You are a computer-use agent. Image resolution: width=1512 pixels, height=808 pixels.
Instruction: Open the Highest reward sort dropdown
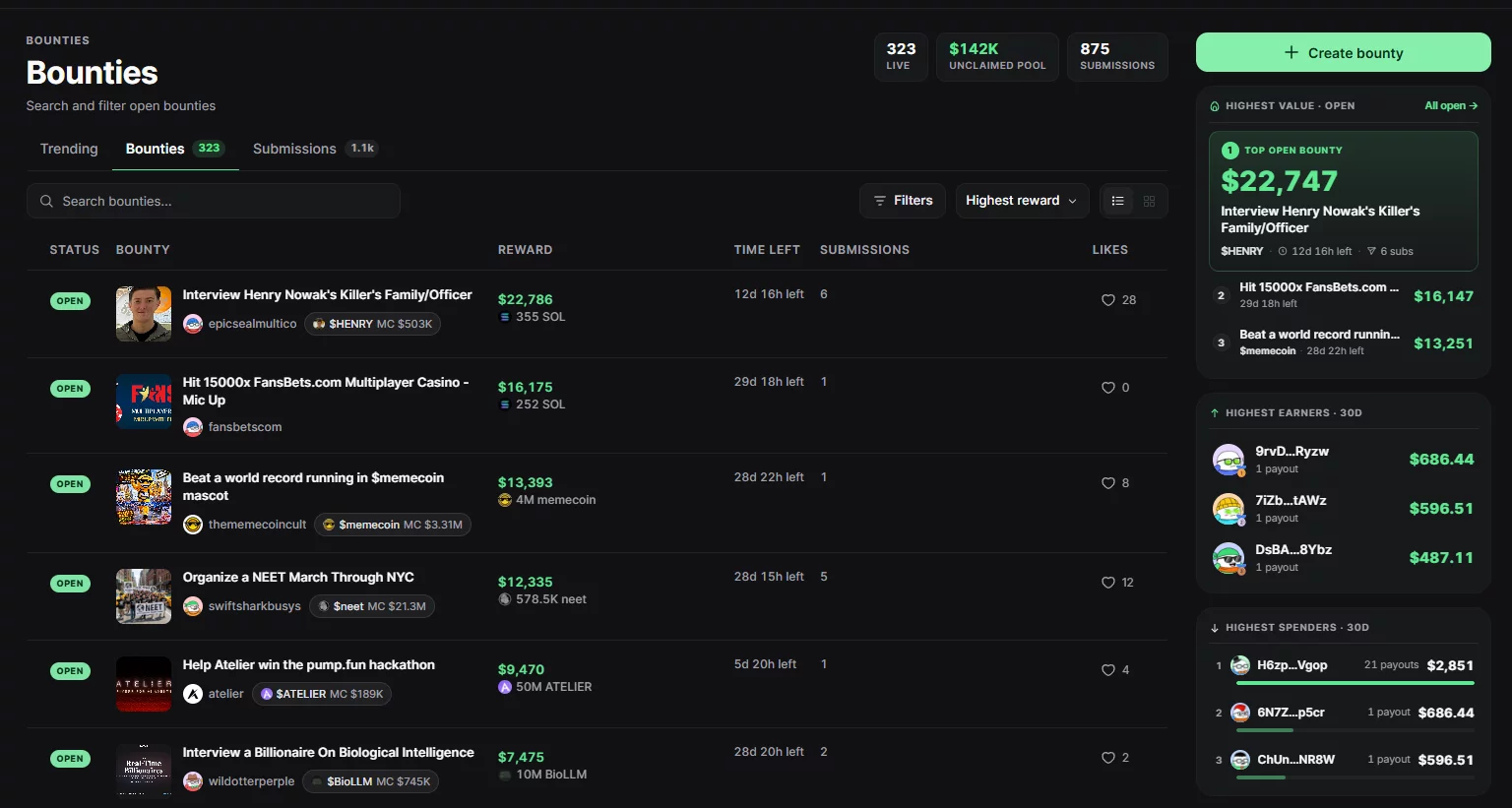pyautogui.click(x=1022, y=201)
